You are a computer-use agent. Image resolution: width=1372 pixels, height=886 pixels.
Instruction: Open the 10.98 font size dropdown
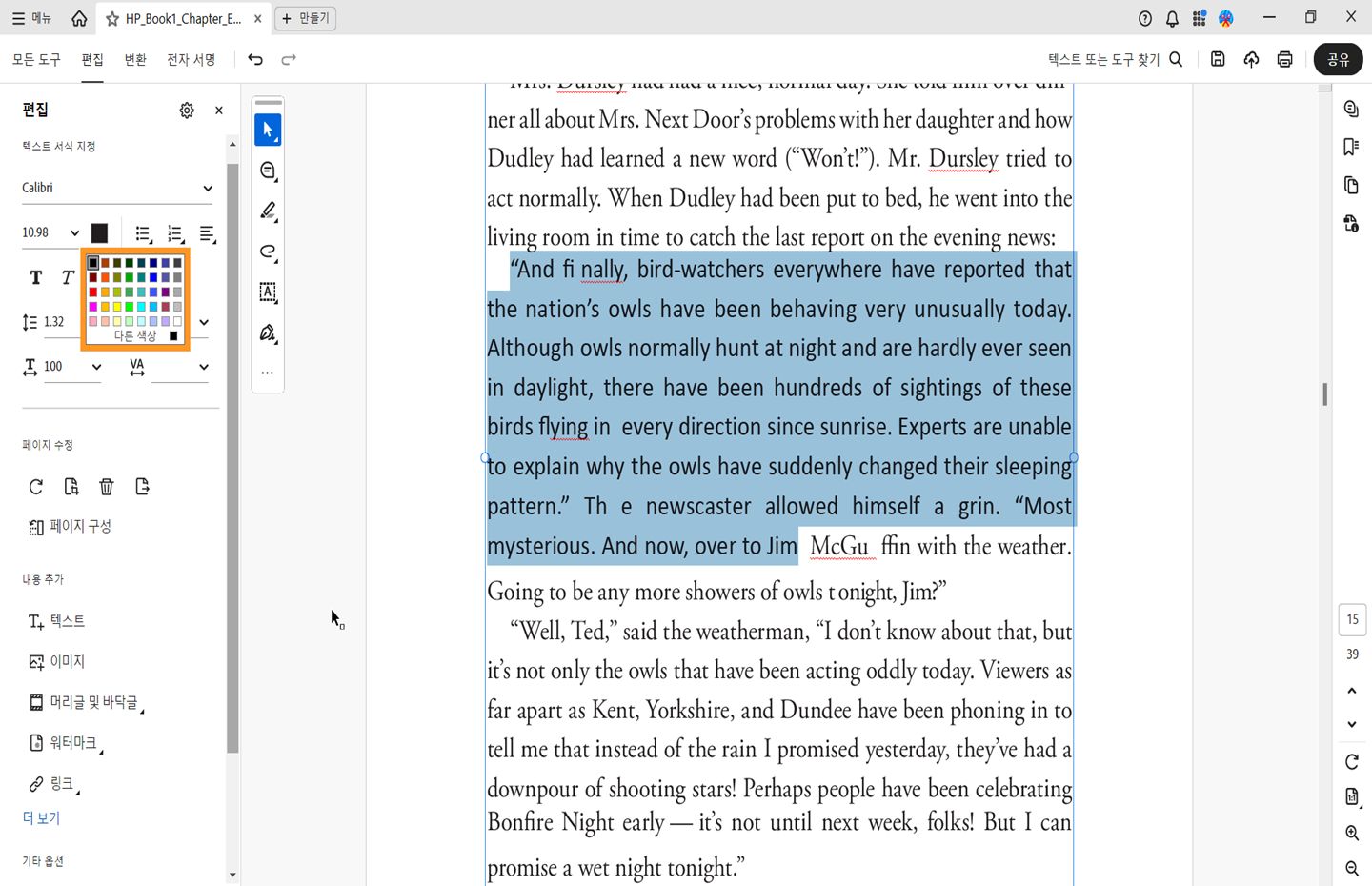point(74,233)
